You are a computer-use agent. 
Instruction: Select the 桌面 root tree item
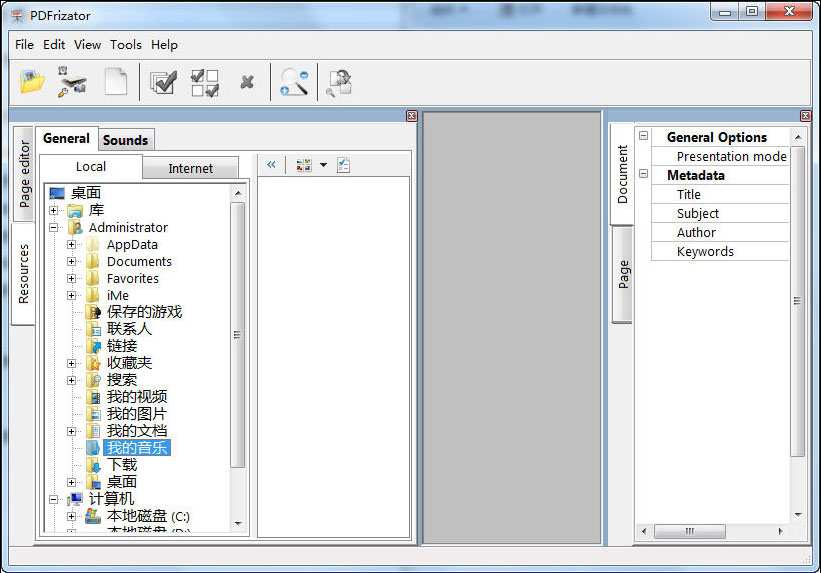click(x=85, y=193)
